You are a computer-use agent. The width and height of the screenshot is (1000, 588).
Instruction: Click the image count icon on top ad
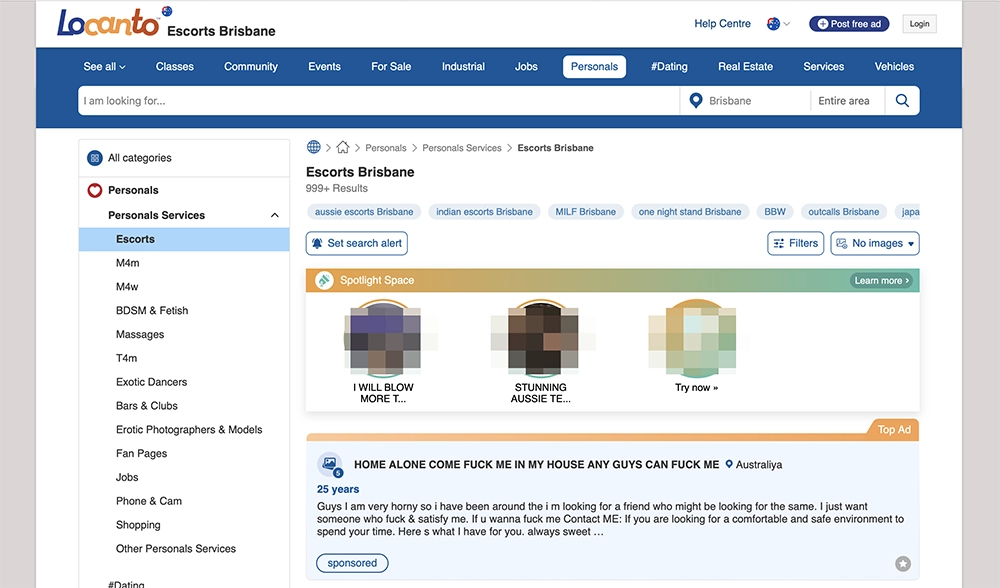coord(330,464)
